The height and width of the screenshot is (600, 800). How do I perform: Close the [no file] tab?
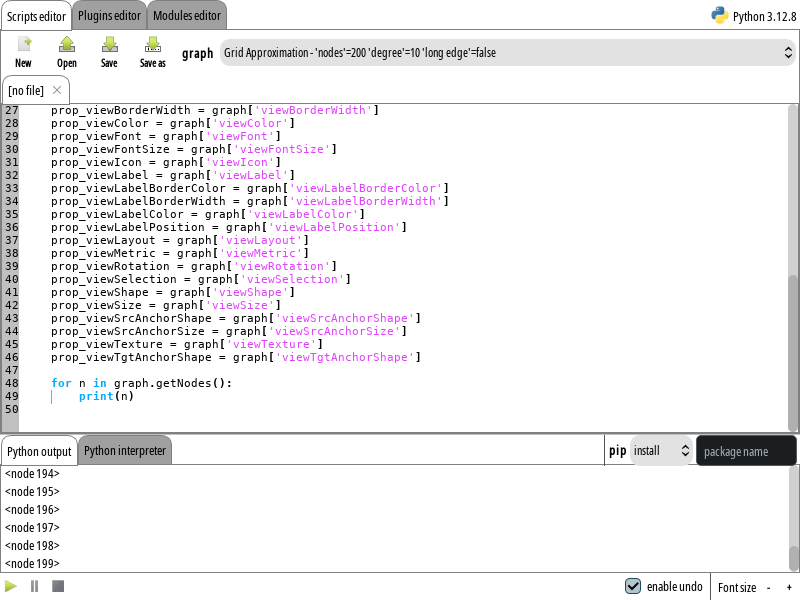(x=58, y=90)
